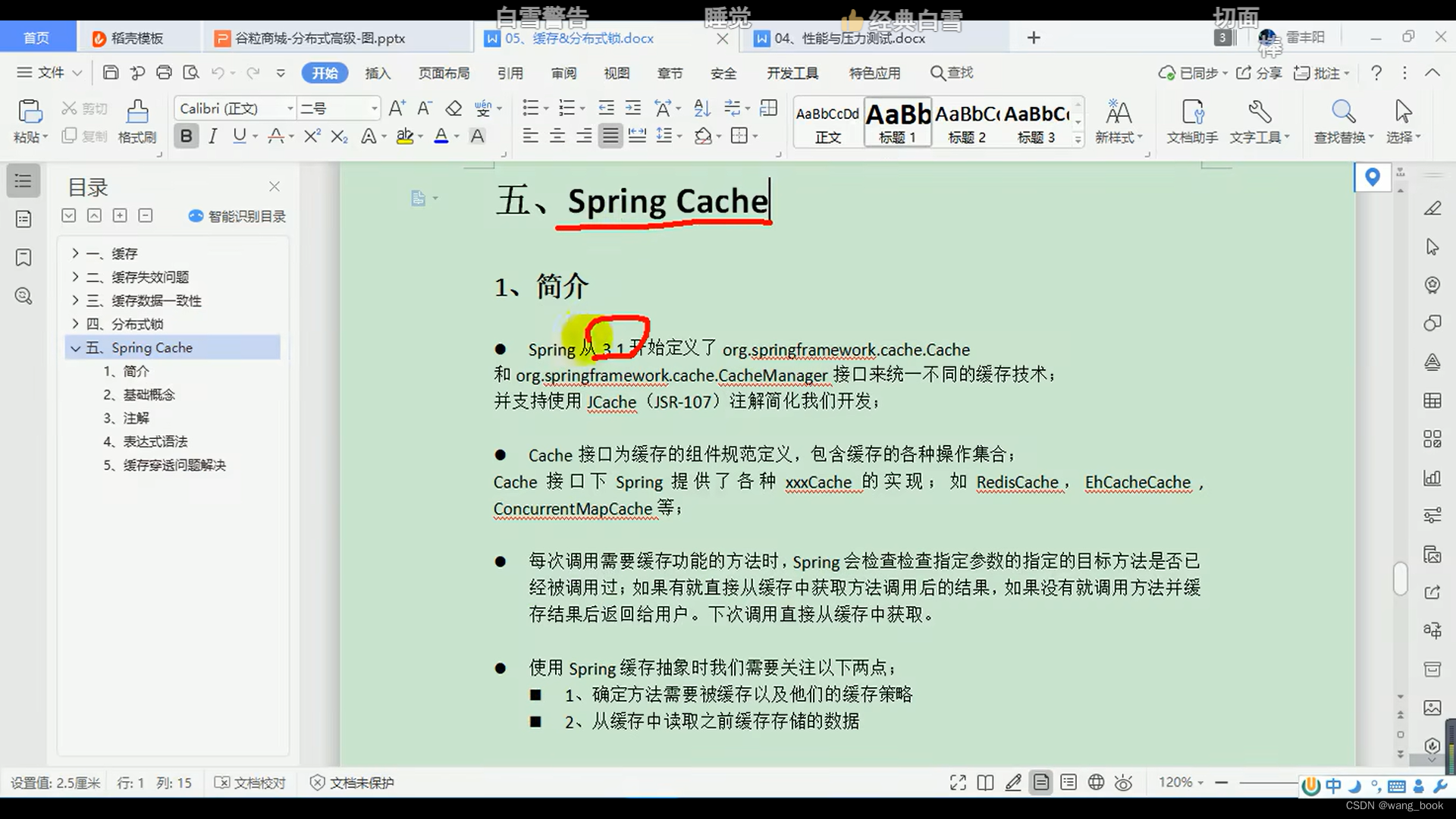Click the 查找 search button

coord(952,73)
